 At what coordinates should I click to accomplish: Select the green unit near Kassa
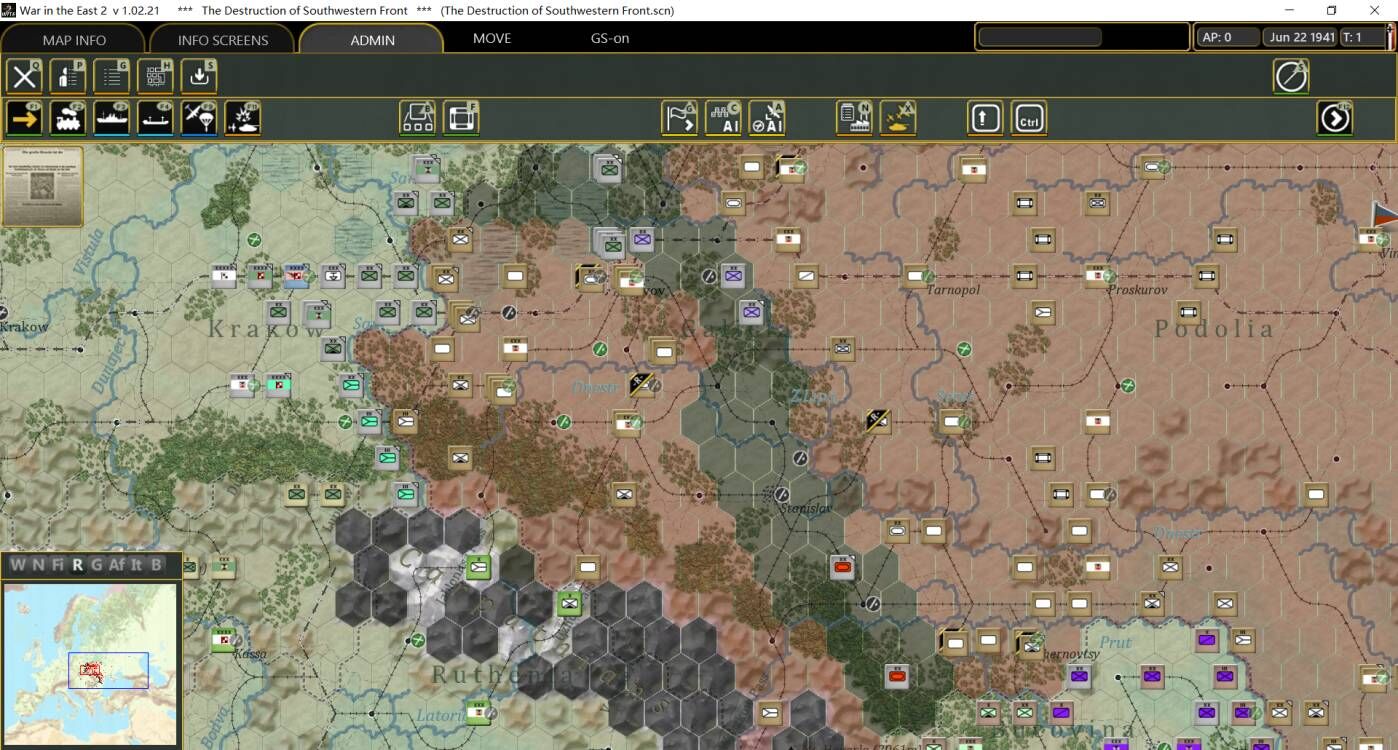tap(223, 640)
